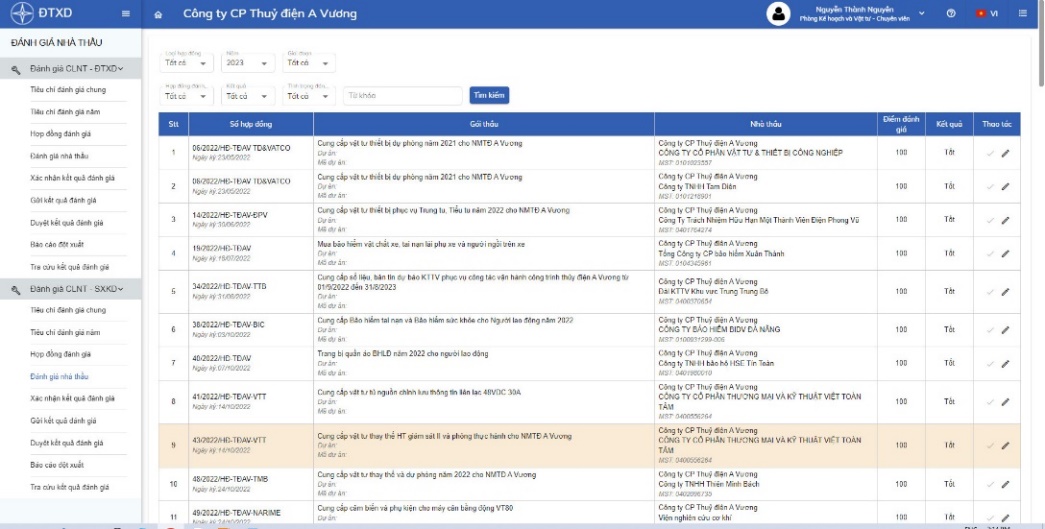Click the Nhà thầu column header
This screenshot has height=529, width=1045.
tap(766, 124)
